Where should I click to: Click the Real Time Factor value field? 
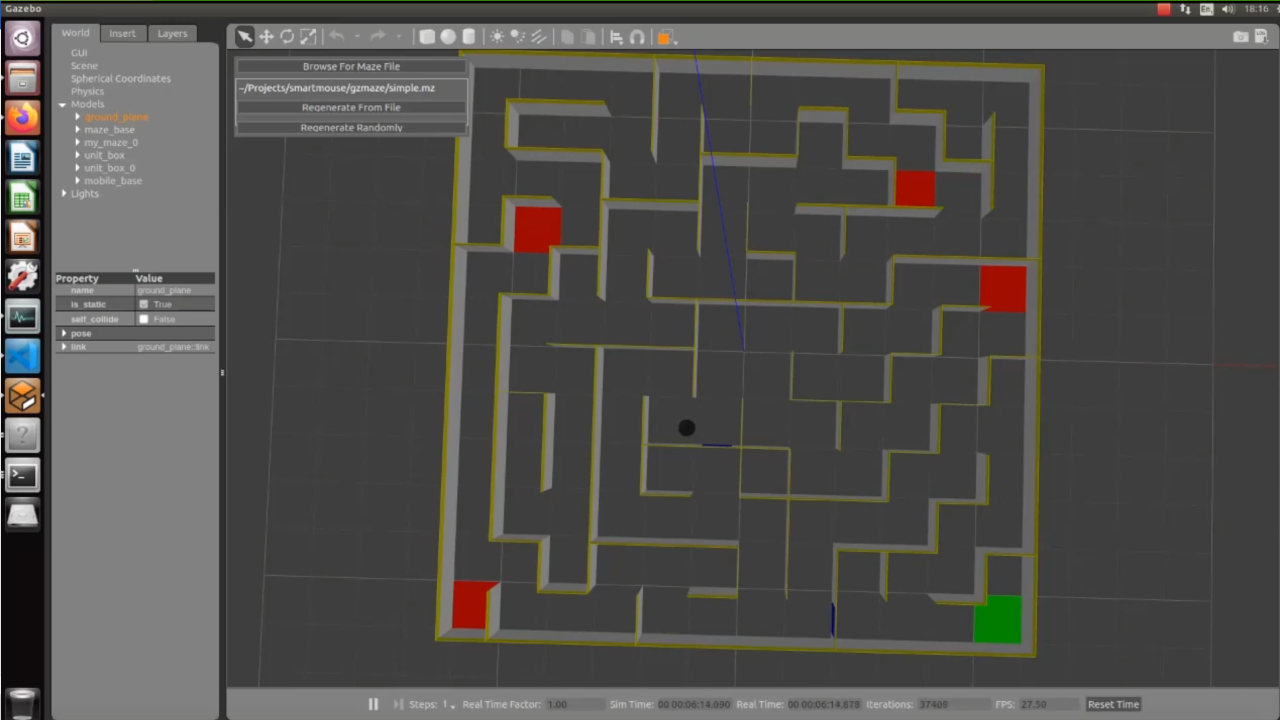[575, 704]
